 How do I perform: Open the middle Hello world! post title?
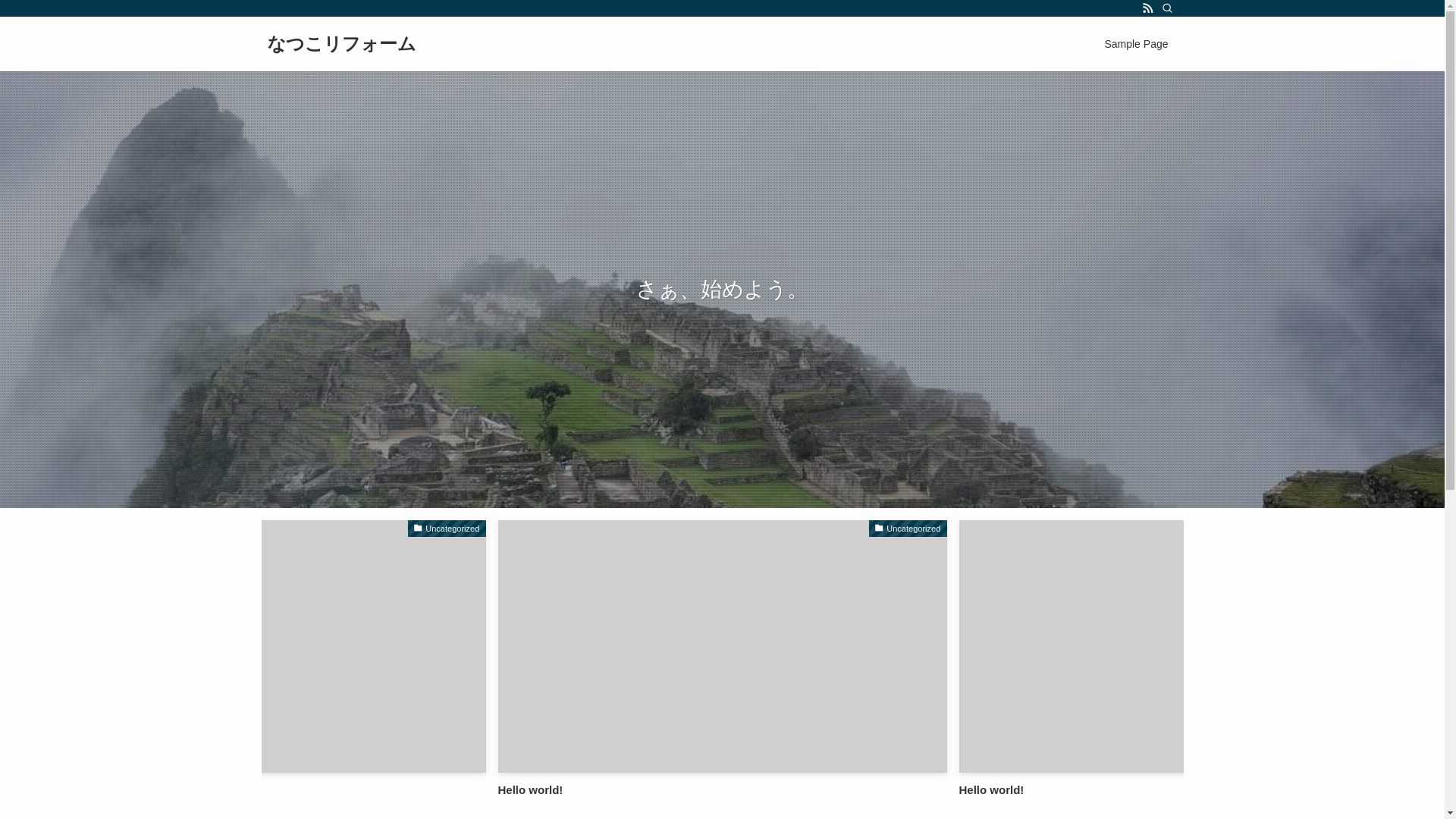click(530, 790)
